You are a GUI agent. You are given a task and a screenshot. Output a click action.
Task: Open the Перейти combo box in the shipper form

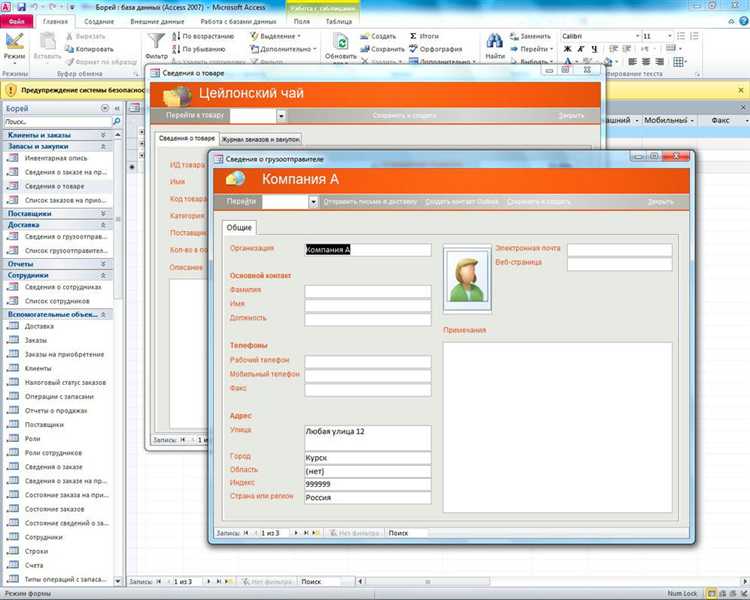(x=313, y=202)
